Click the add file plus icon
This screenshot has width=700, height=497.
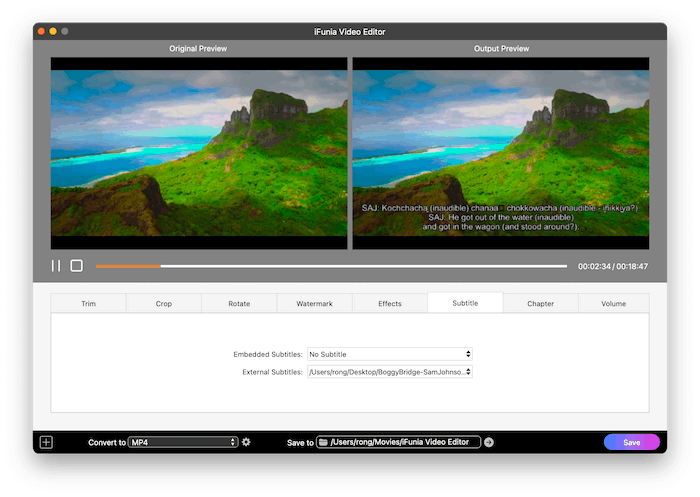(46, 442)
